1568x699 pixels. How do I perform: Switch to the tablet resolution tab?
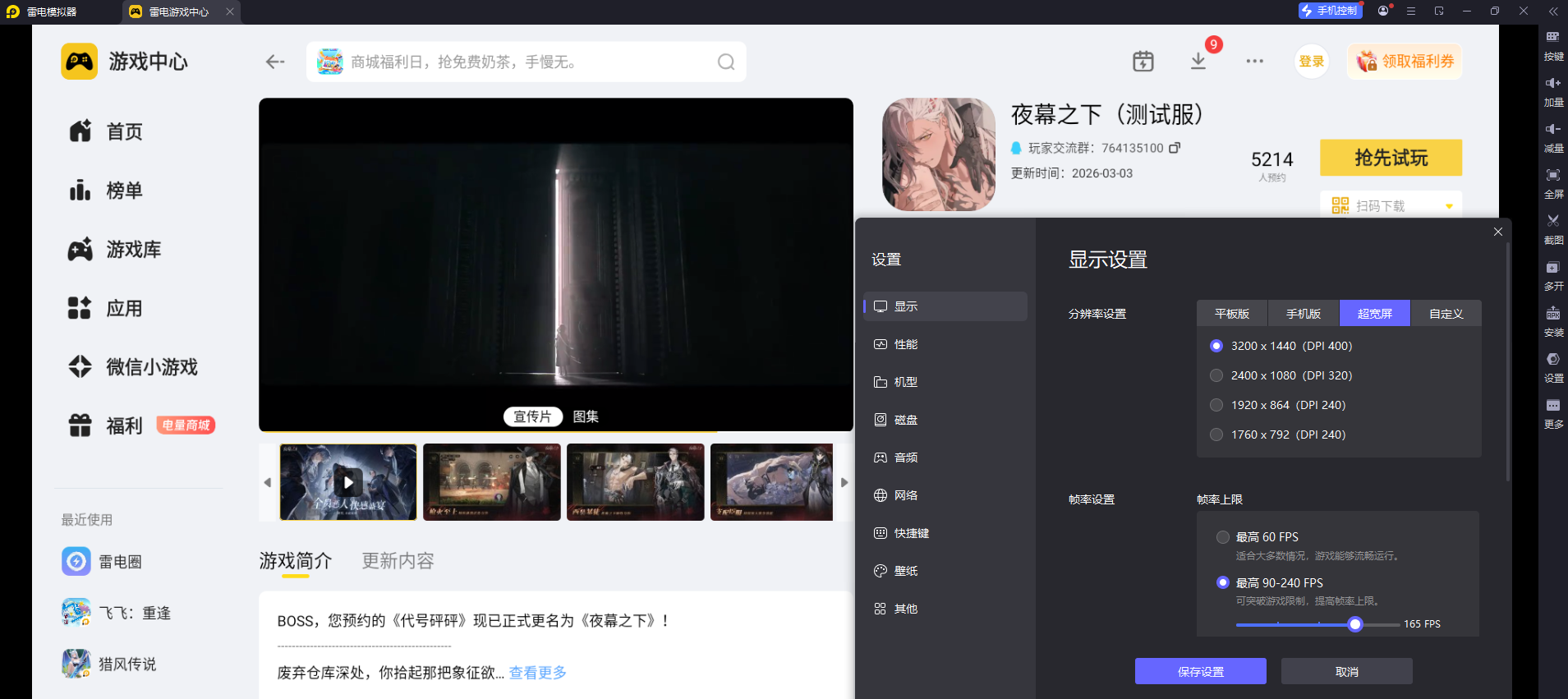coord(1232,314)
